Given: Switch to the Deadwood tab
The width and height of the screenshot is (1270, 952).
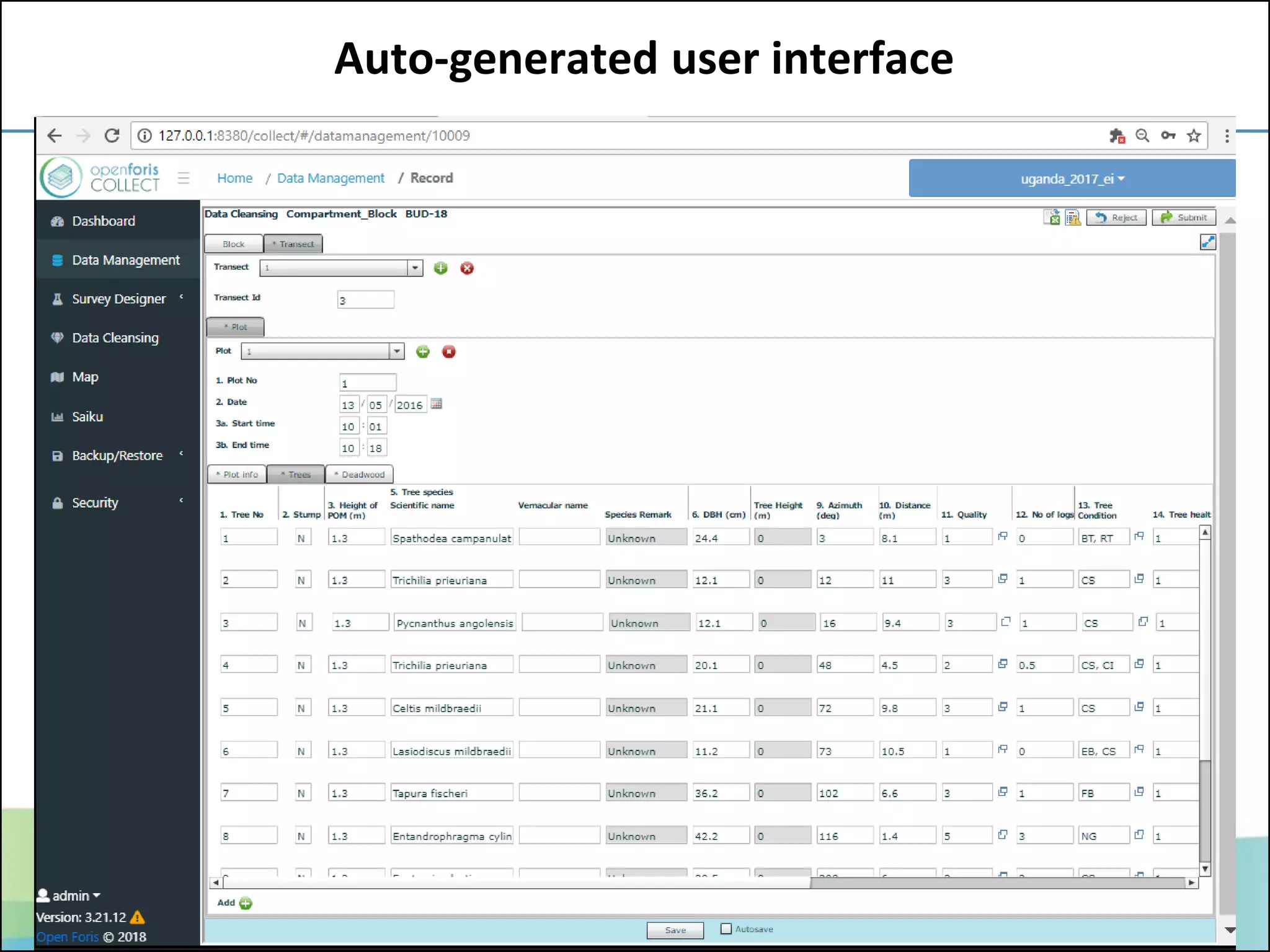Looking at the screenshot, I should (360, 475).
